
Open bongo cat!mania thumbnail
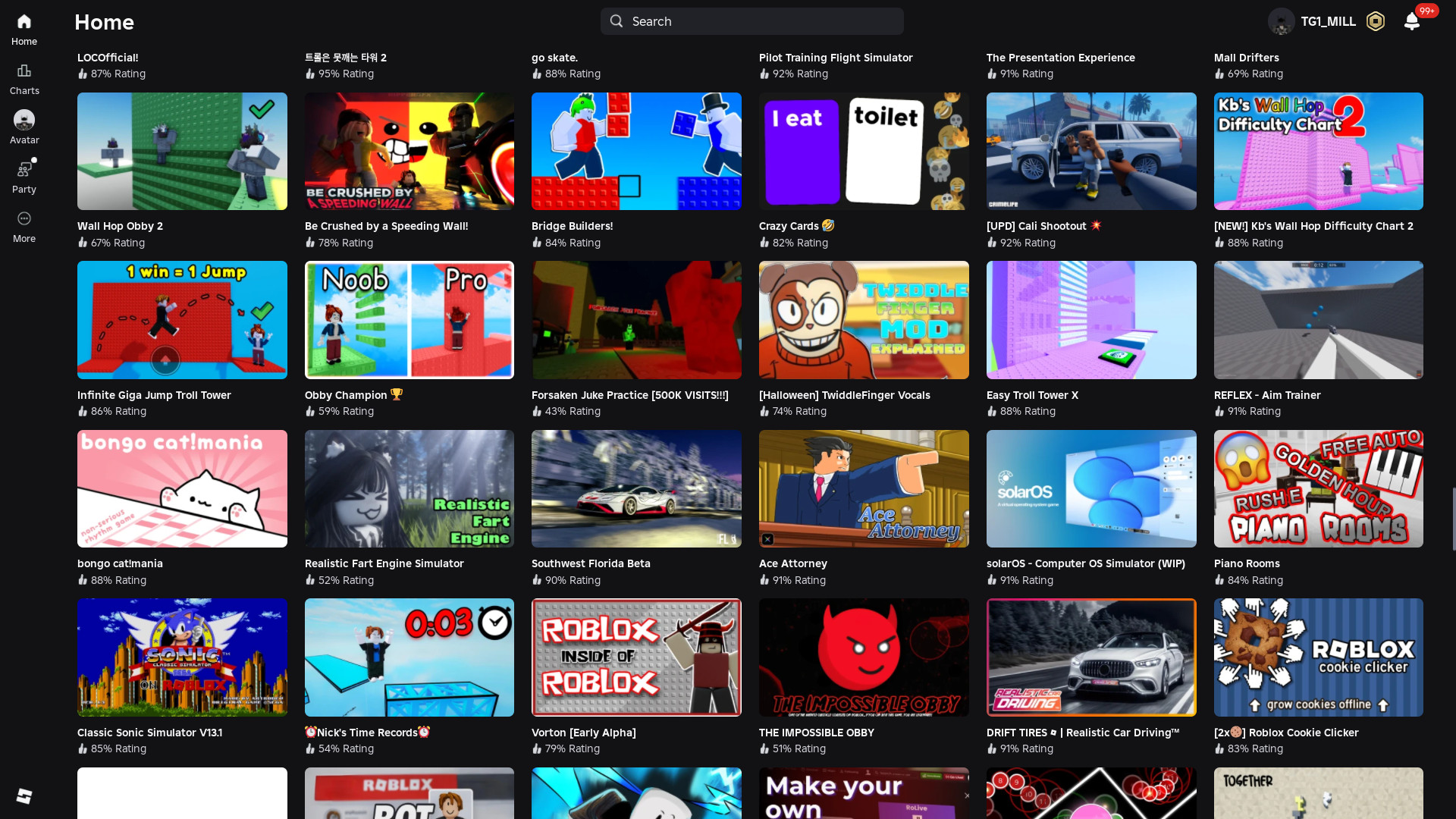pos(182,488)
